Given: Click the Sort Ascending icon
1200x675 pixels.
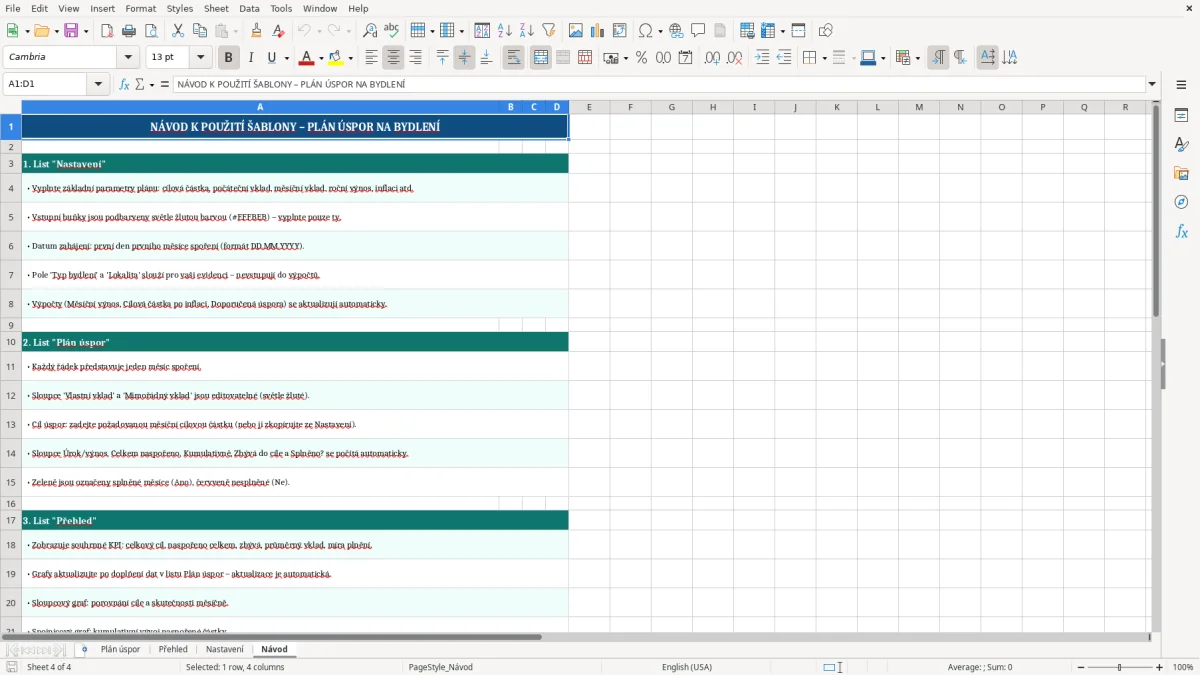Looking at the screenshot, I should (x=505, y=31).
